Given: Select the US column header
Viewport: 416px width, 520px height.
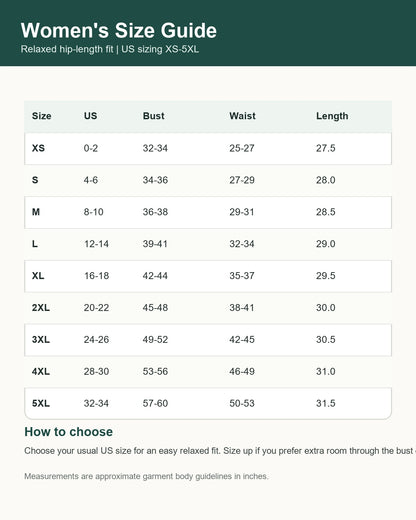Looking at the screenshot, I should [x=90, y=116].
